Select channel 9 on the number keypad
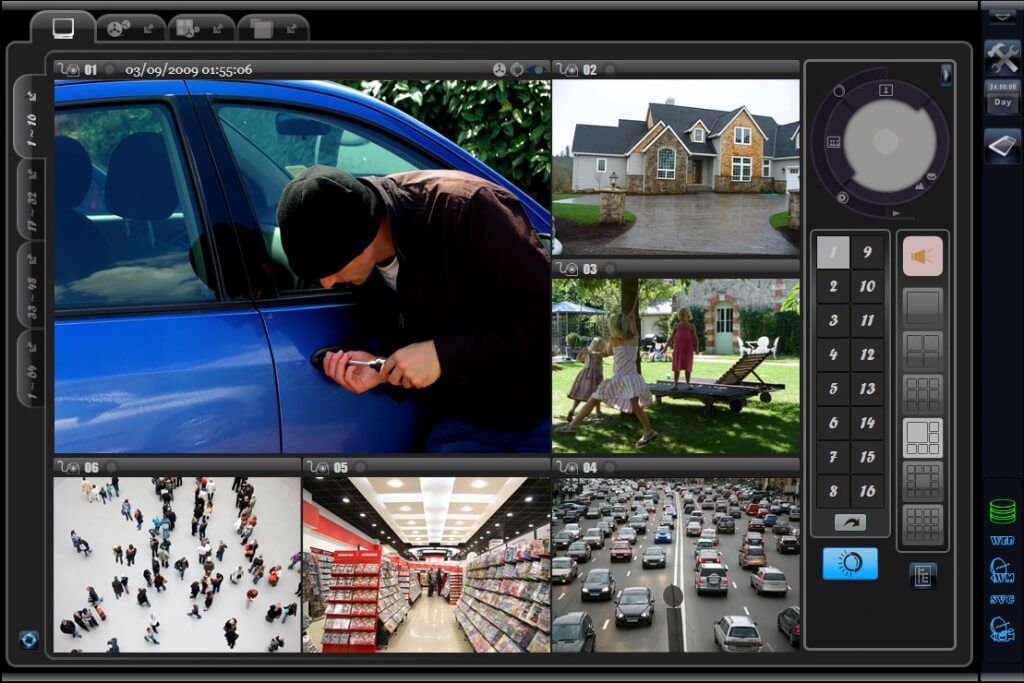 pyautogui.click(x=866, y=252)
